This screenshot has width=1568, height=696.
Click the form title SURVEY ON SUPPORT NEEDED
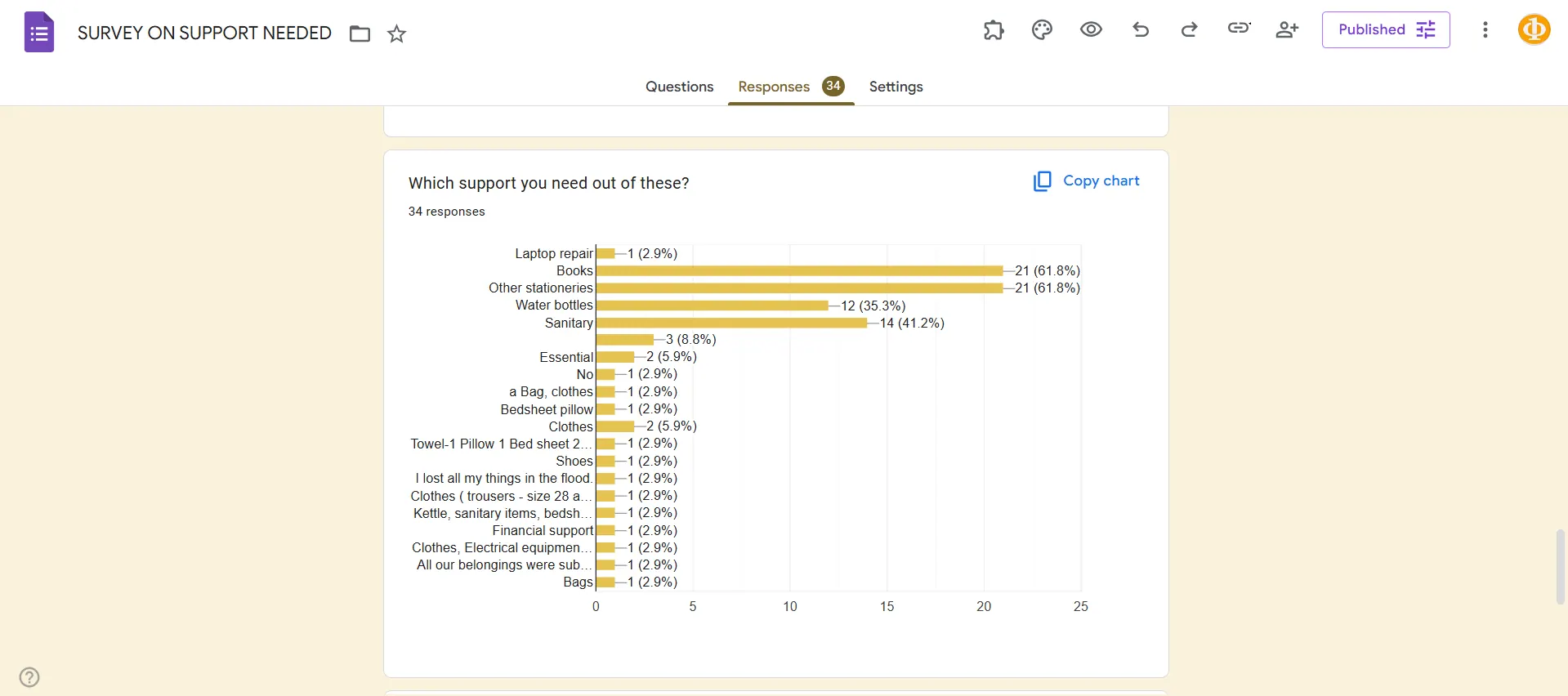coord(204,33)
